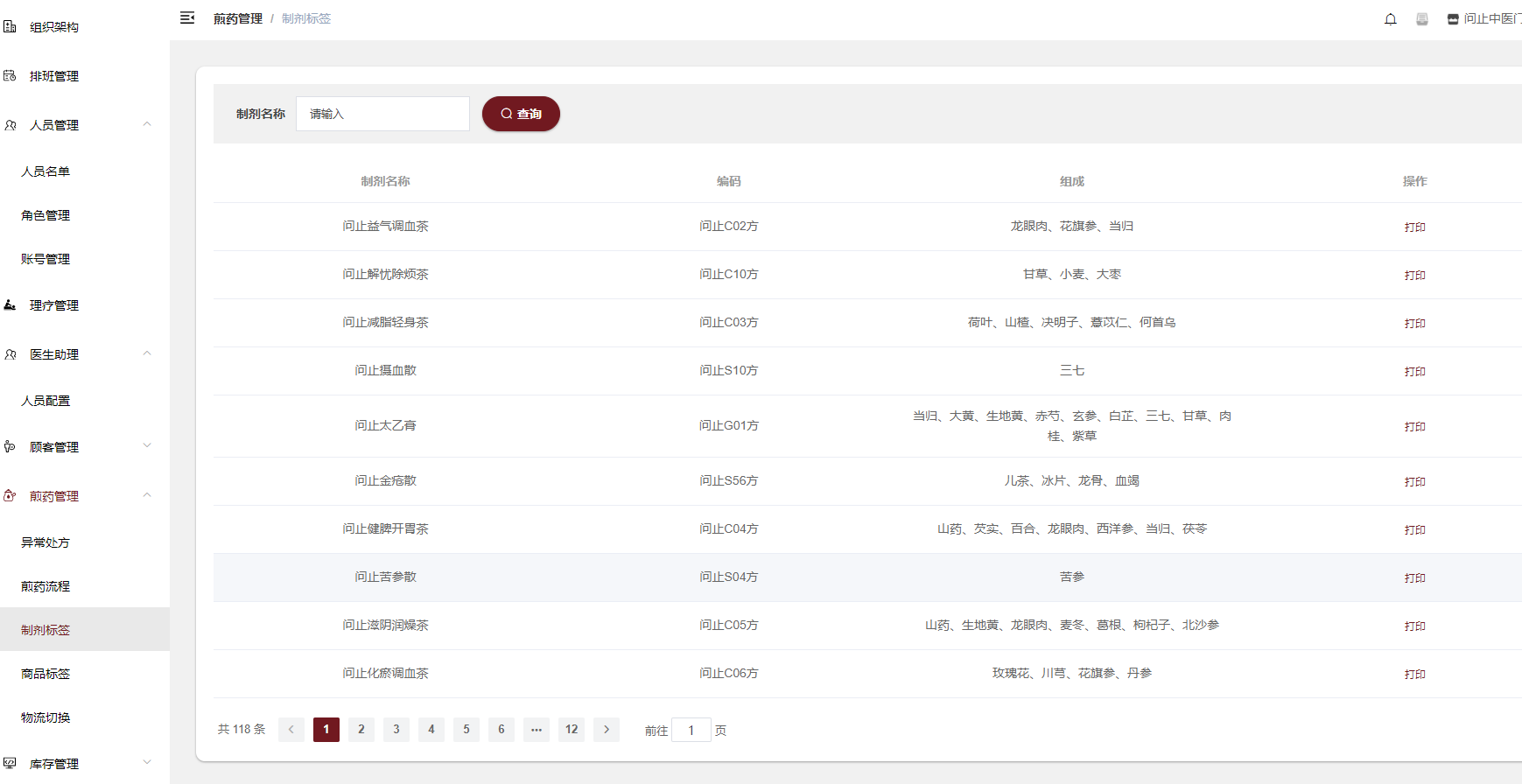Collapse the 医生助理 submenu chevron
Screen dimensions: 1522x784
pos(147,353)
